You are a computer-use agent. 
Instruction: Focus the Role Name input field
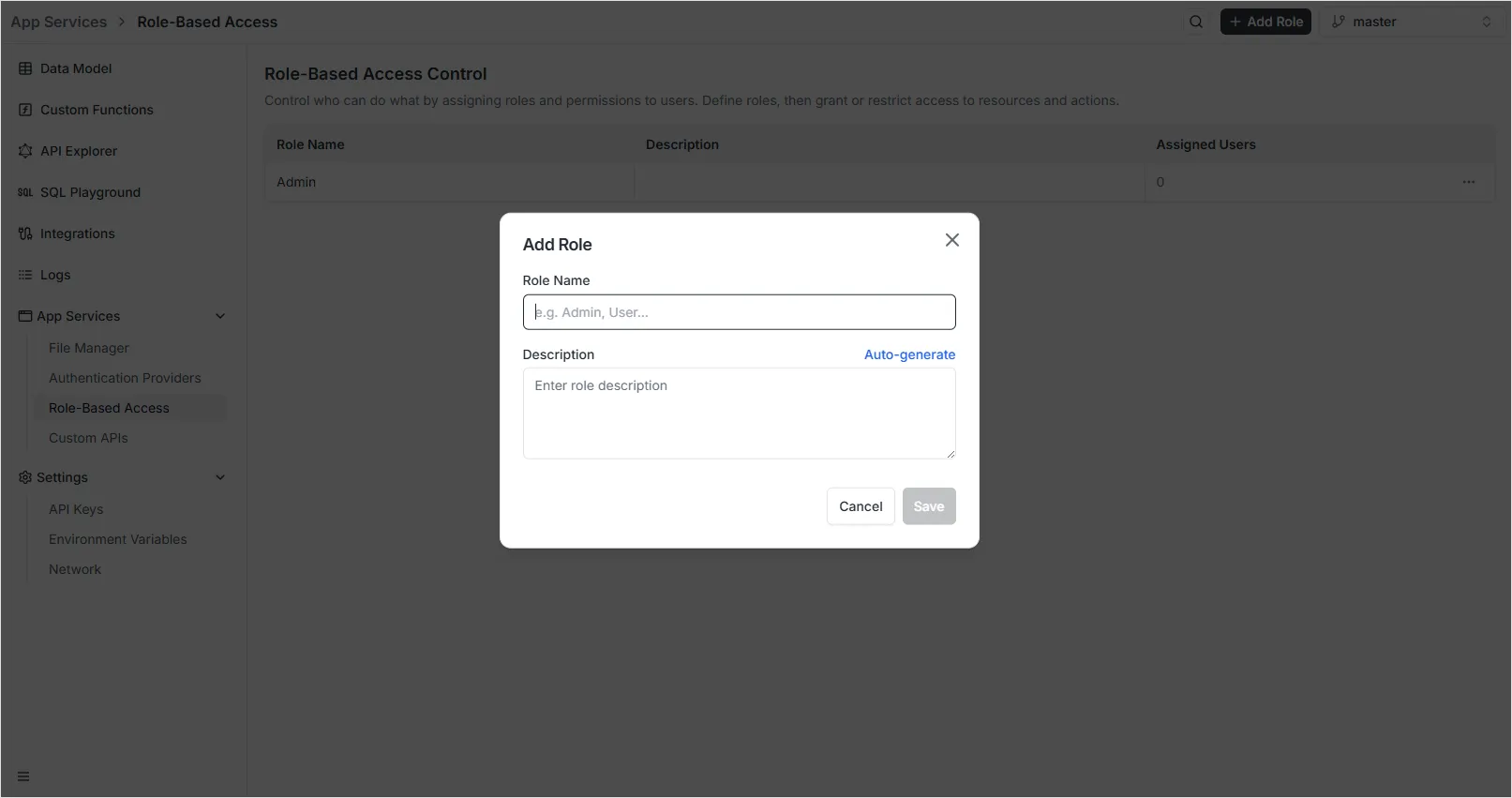(x=739, y=312)
